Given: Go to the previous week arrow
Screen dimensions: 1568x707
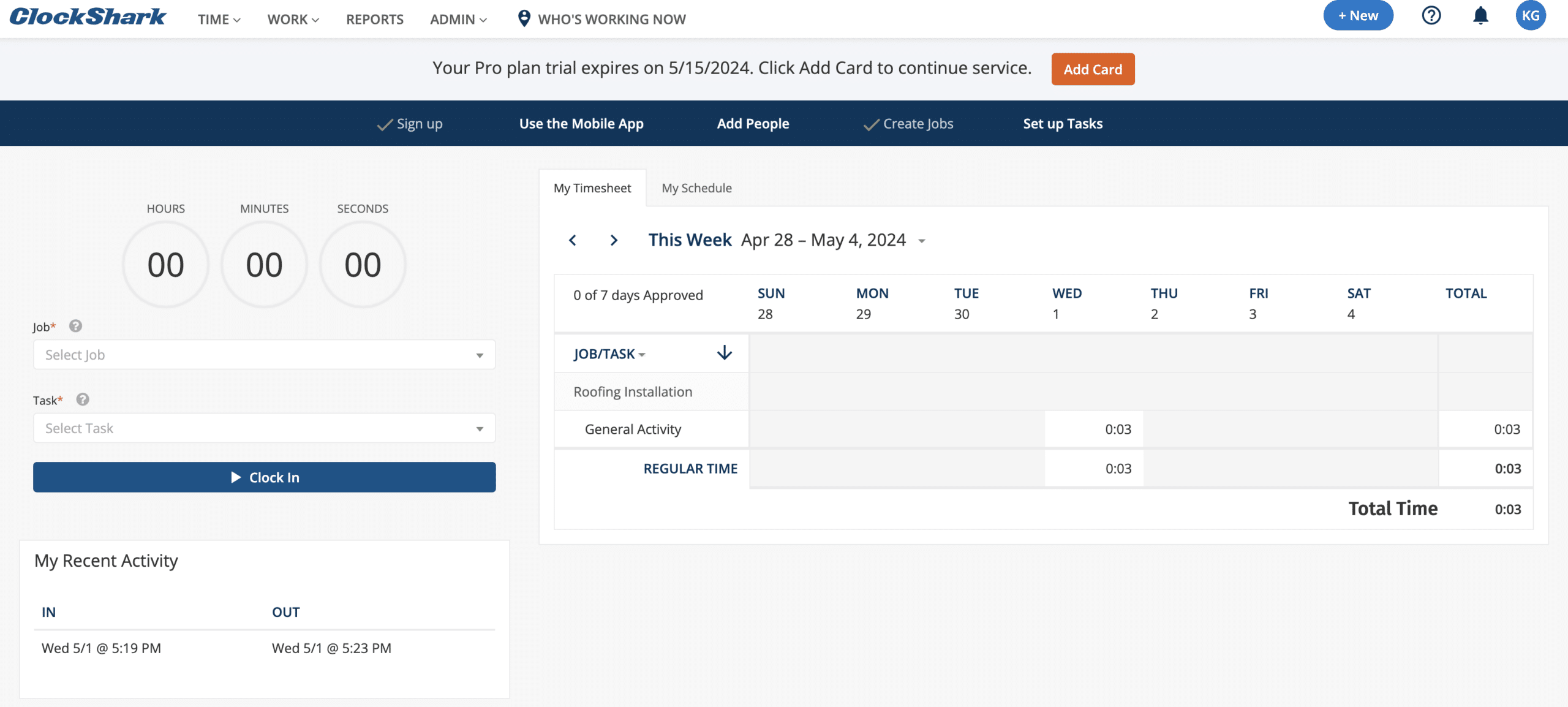Looking at the screenshot, I should point(573,240).
